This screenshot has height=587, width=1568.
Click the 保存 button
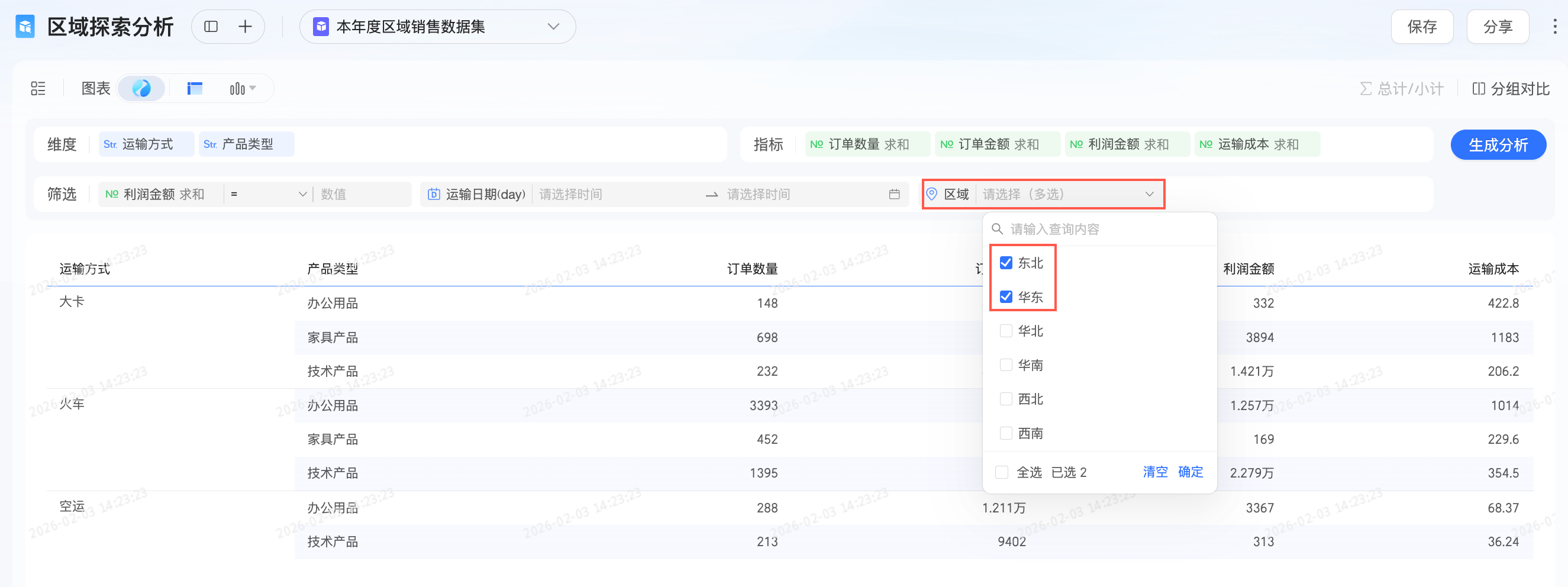1422,27
